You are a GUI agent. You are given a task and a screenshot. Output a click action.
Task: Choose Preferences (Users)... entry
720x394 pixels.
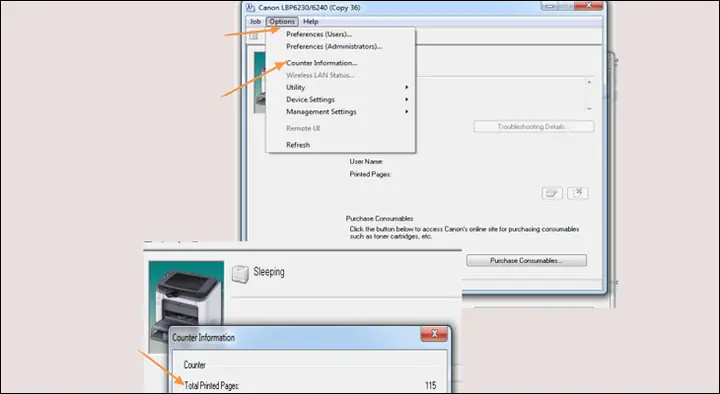(x=319, y=34)
